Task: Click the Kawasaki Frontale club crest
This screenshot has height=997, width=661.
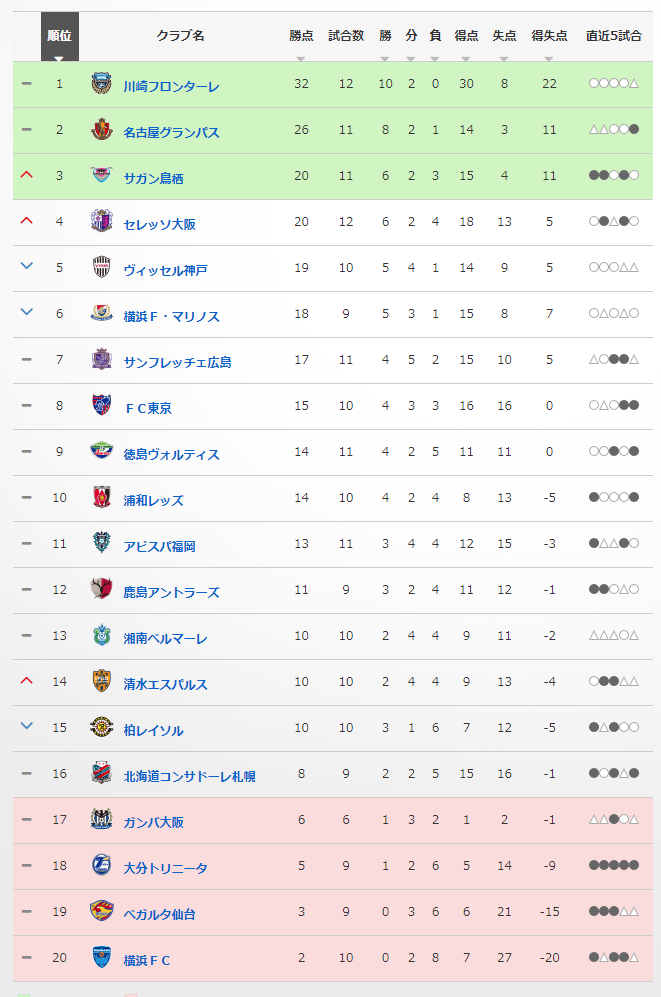Action: point(102,84)
